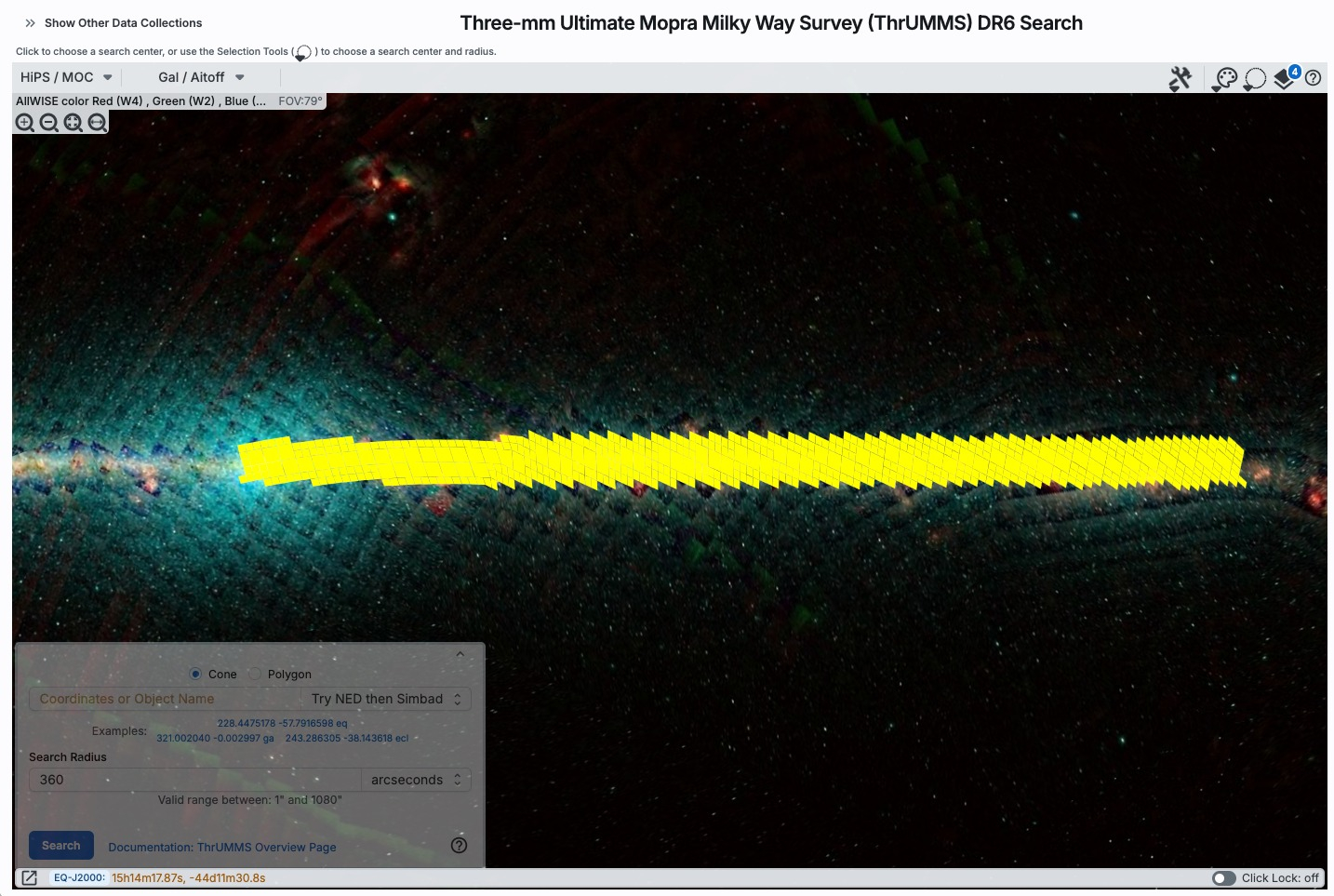Open the color palette options

point(1225,79)
